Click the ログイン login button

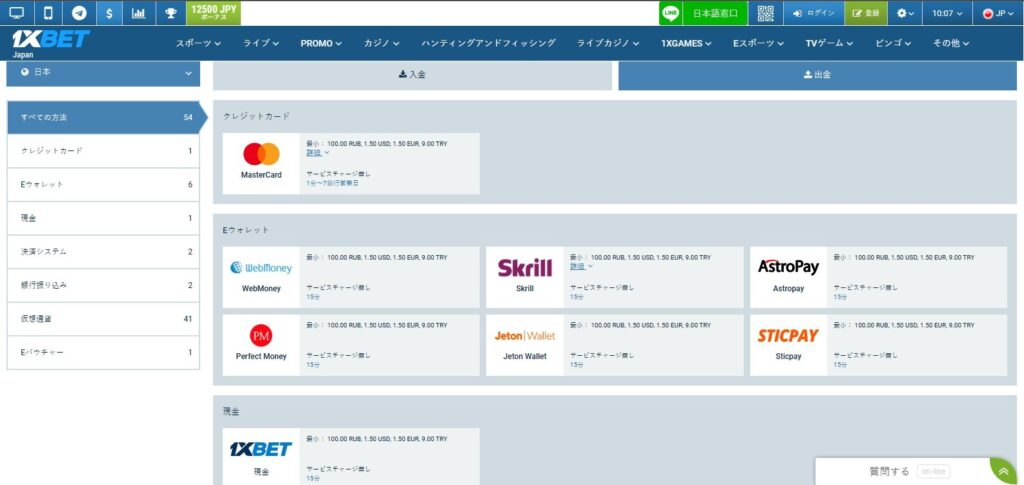point(814,13)
